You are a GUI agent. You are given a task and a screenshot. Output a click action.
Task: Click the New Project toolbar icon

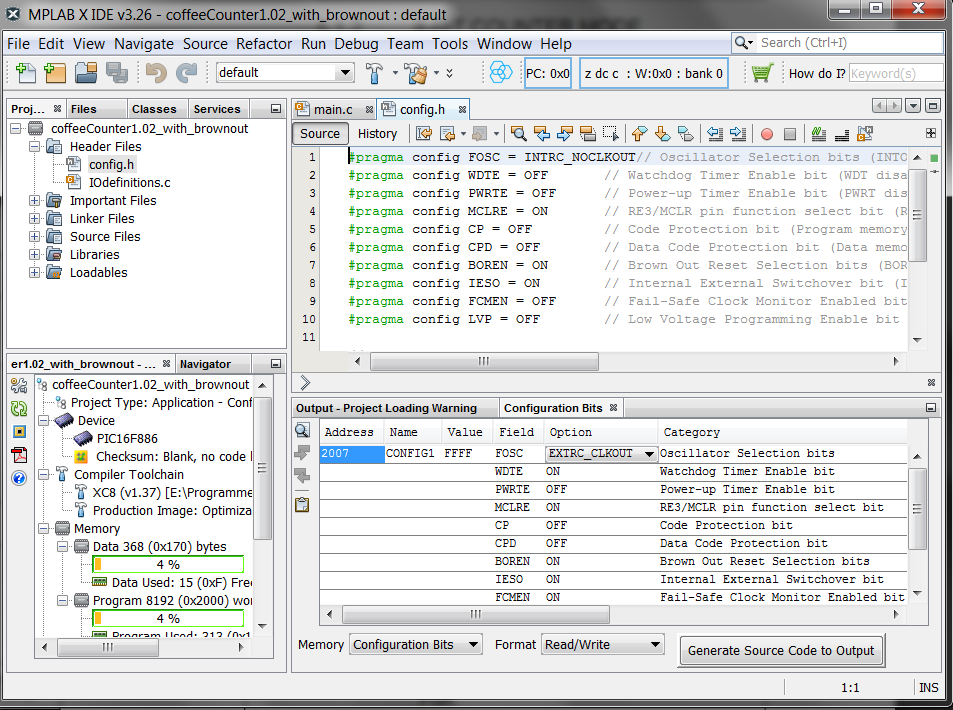(x=55, y=73)
